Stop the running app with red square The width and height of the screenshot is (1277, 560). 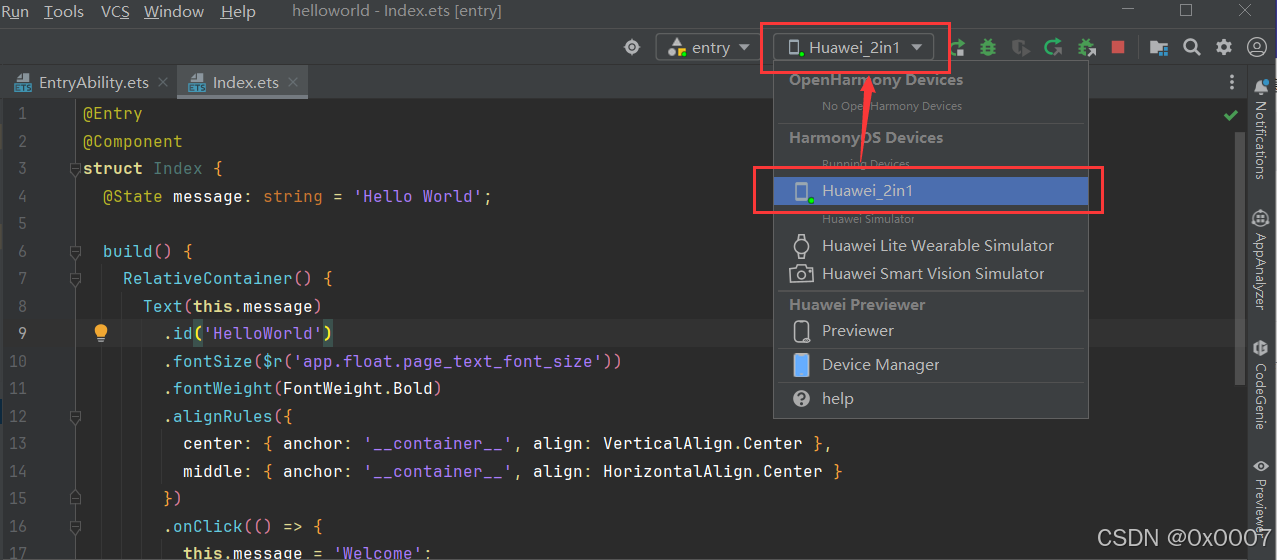tap(1118, 47)
